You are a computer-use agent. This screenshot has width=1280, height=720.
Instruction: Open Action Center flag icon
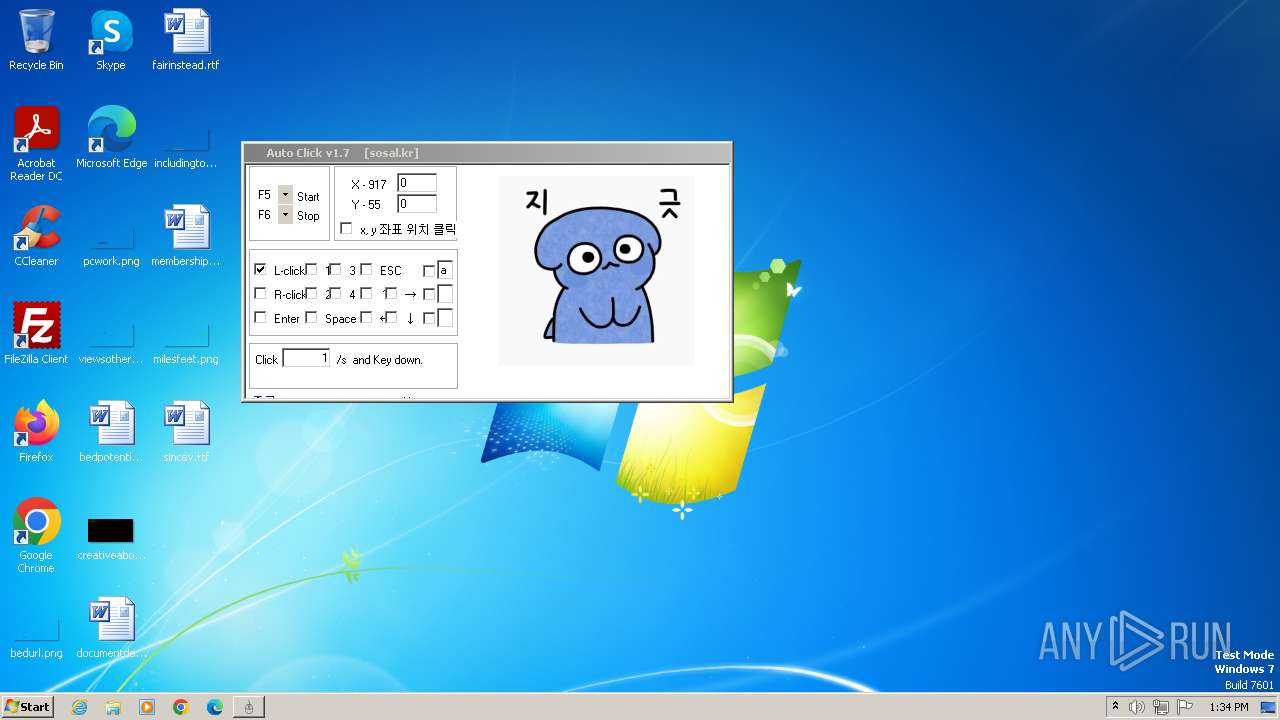pyautogui.click(x=1185, y=707)
